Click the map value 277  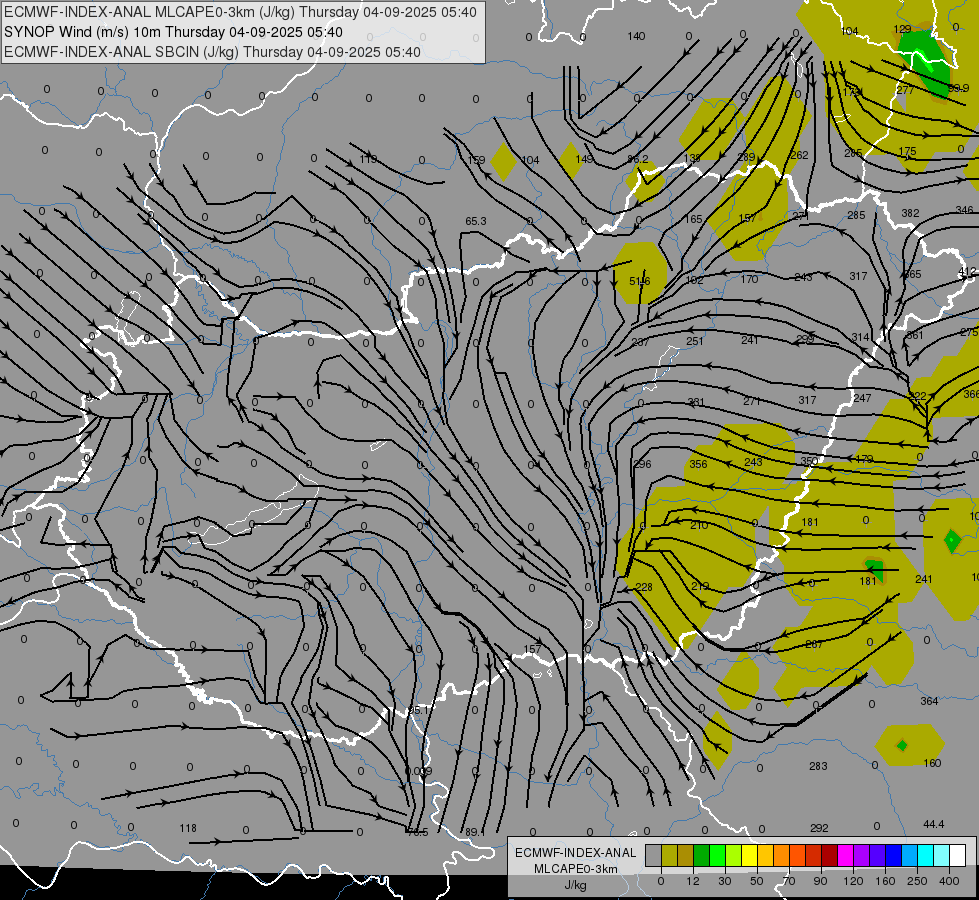[x=905, y=90]
